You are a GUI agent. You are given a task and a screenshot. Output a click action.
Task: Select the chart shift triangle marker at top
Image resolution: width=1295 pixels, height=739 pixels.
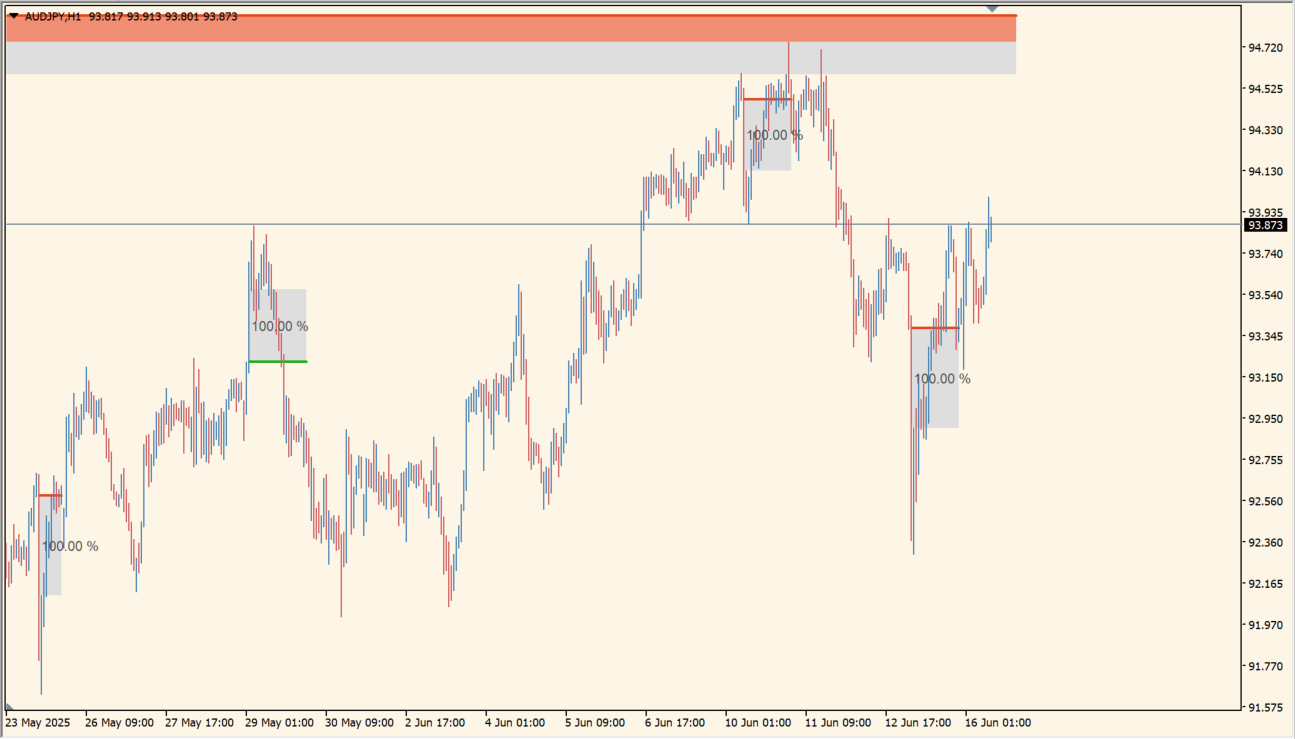992,8
